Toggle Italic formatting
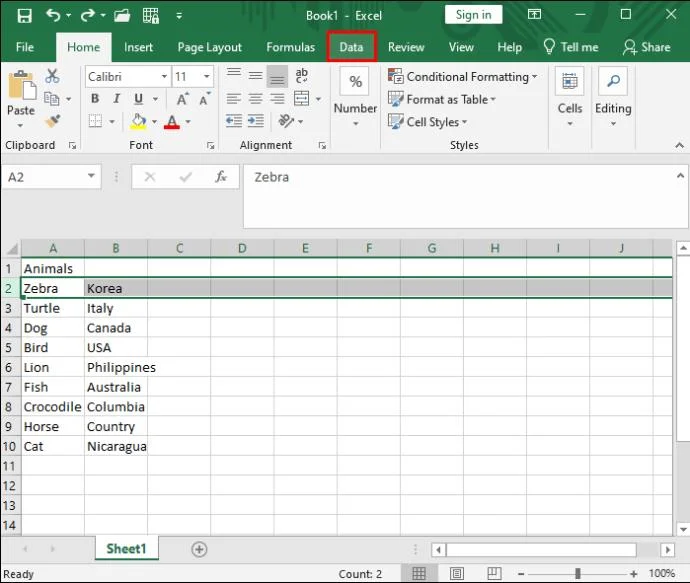Screen dimensions: 690x583 [x=117, y=99]
